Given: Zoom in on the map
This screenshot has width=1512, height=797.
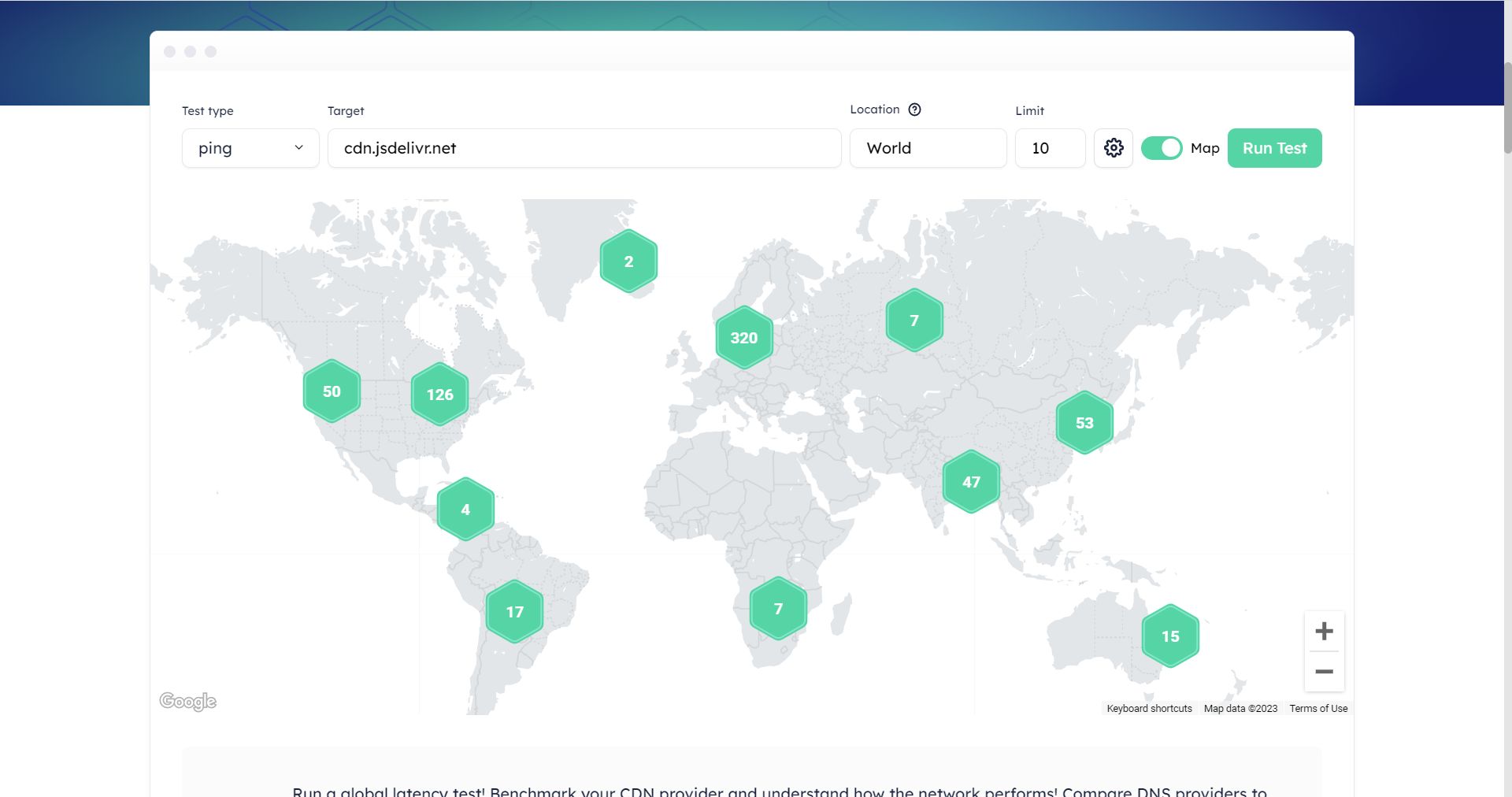Looking at the screenshot, I should [x=1324, y=631].
